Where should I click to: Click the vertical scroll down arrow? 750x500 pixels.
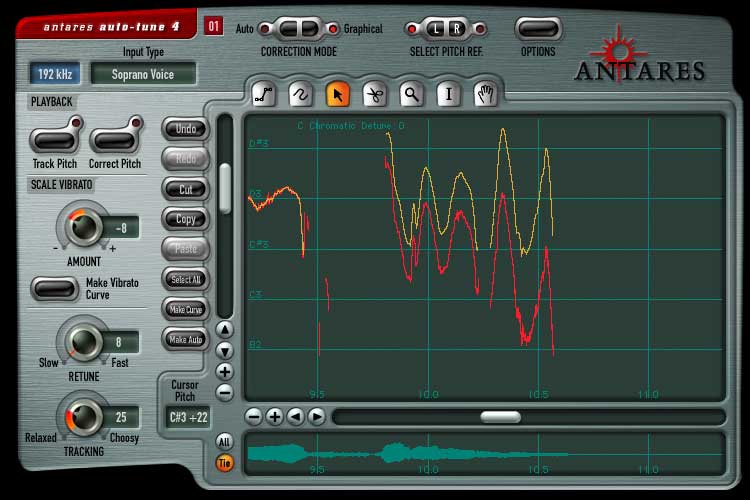(x=224, y=351)
